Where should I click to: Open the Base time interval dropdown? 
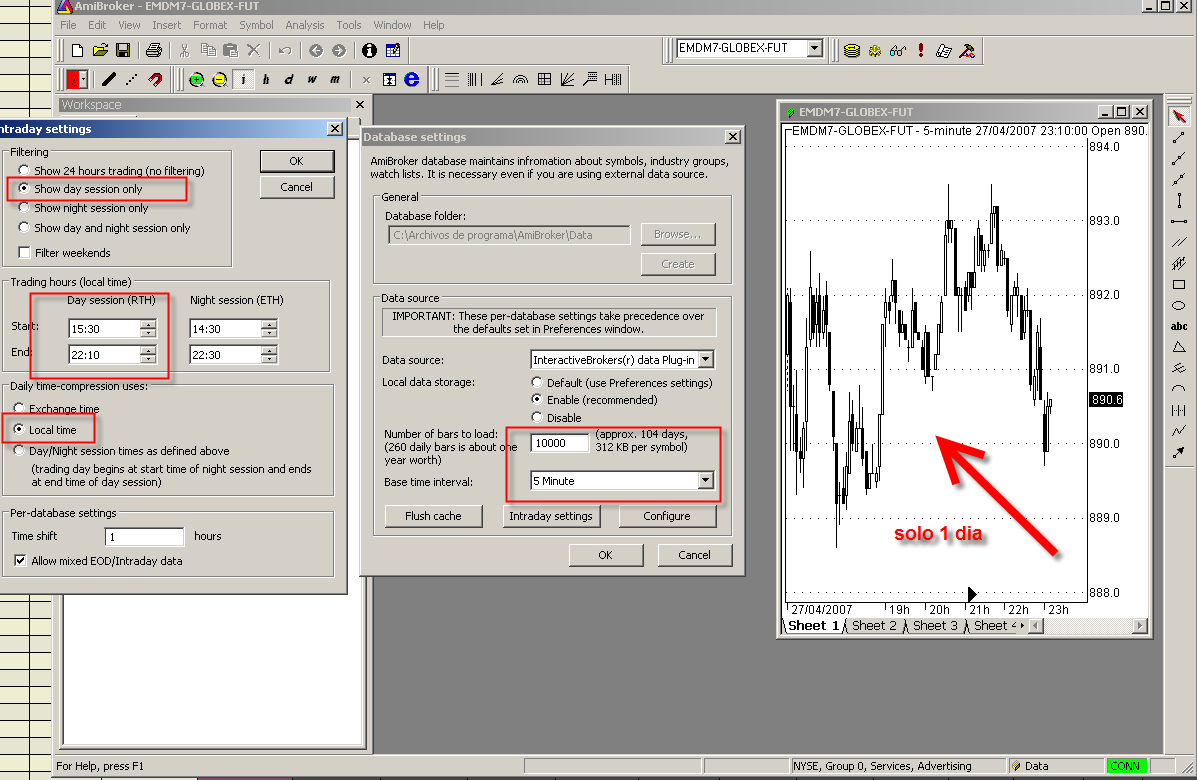point(706,481)
